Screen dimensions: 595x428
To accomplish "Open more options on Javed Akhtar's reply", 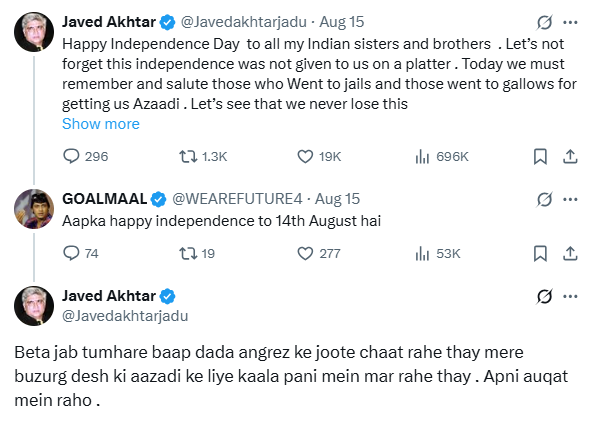I will pyautogui.click(x=570, y=296).
